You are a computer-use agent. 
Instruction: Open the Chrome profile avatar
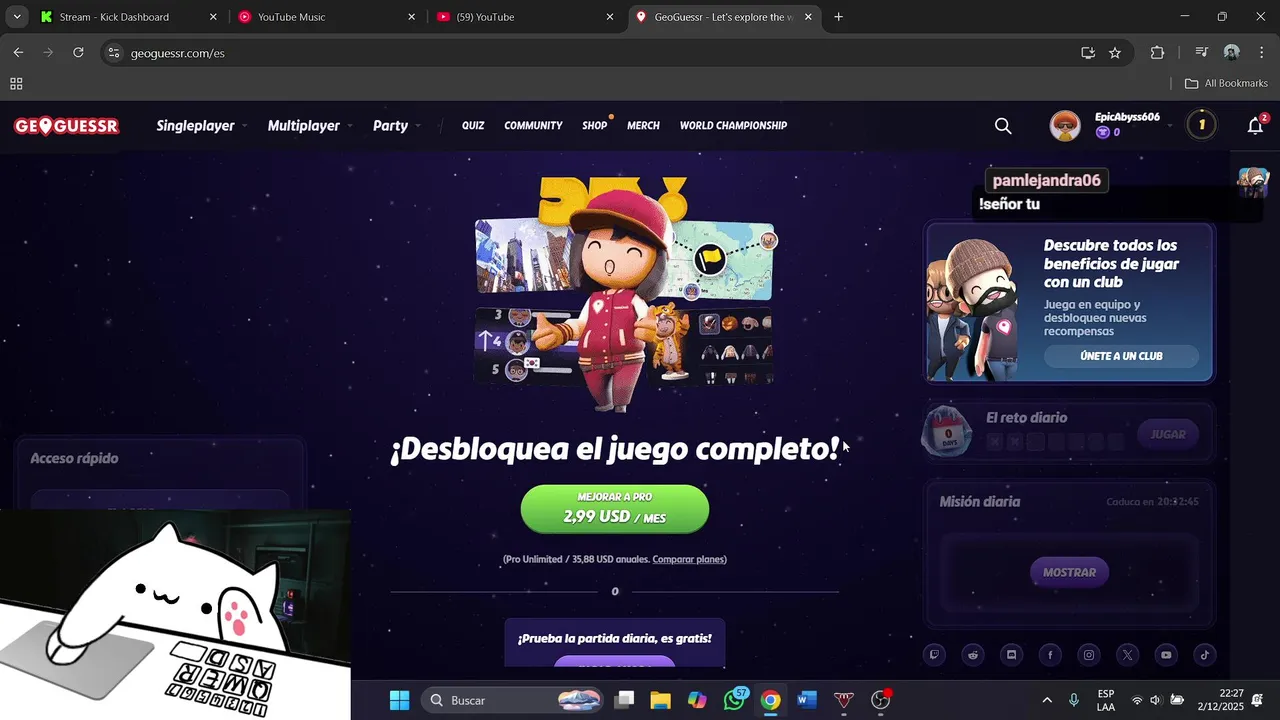coord(1232,53)
